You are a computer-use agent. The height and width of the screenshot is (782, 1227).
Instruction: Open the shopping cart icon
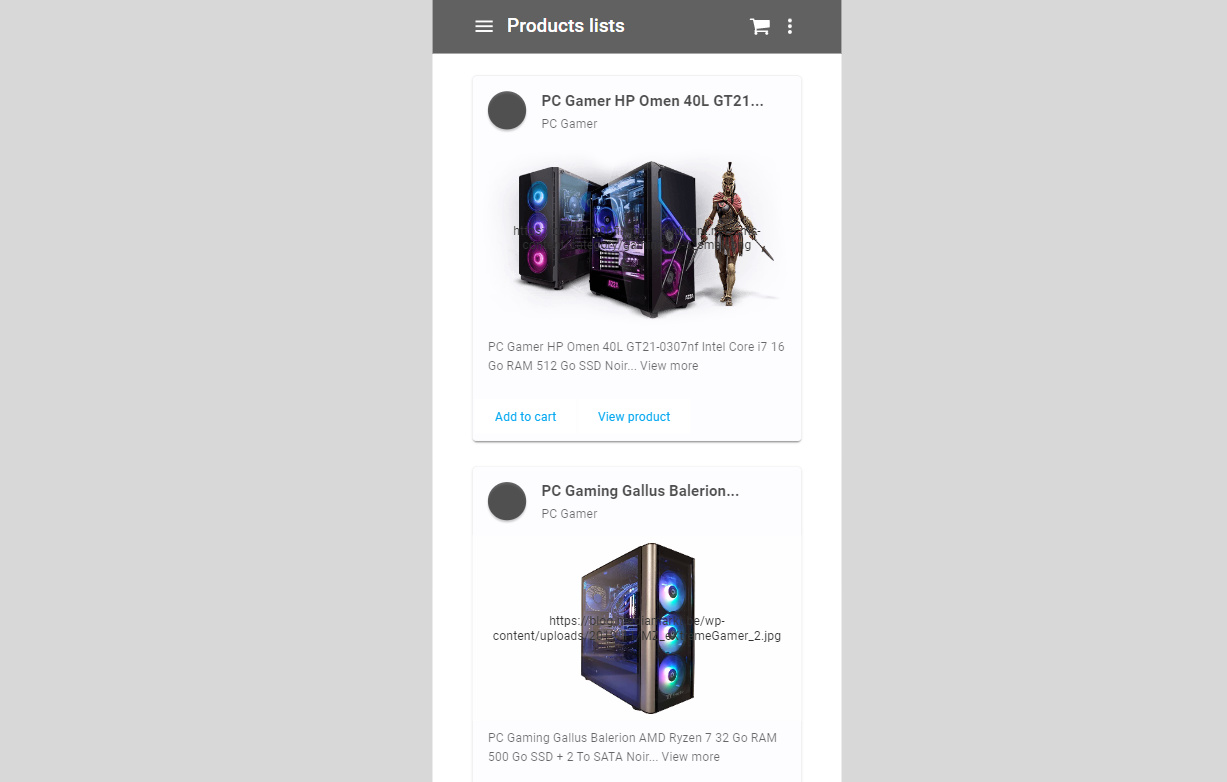click(x=760, y=27)
